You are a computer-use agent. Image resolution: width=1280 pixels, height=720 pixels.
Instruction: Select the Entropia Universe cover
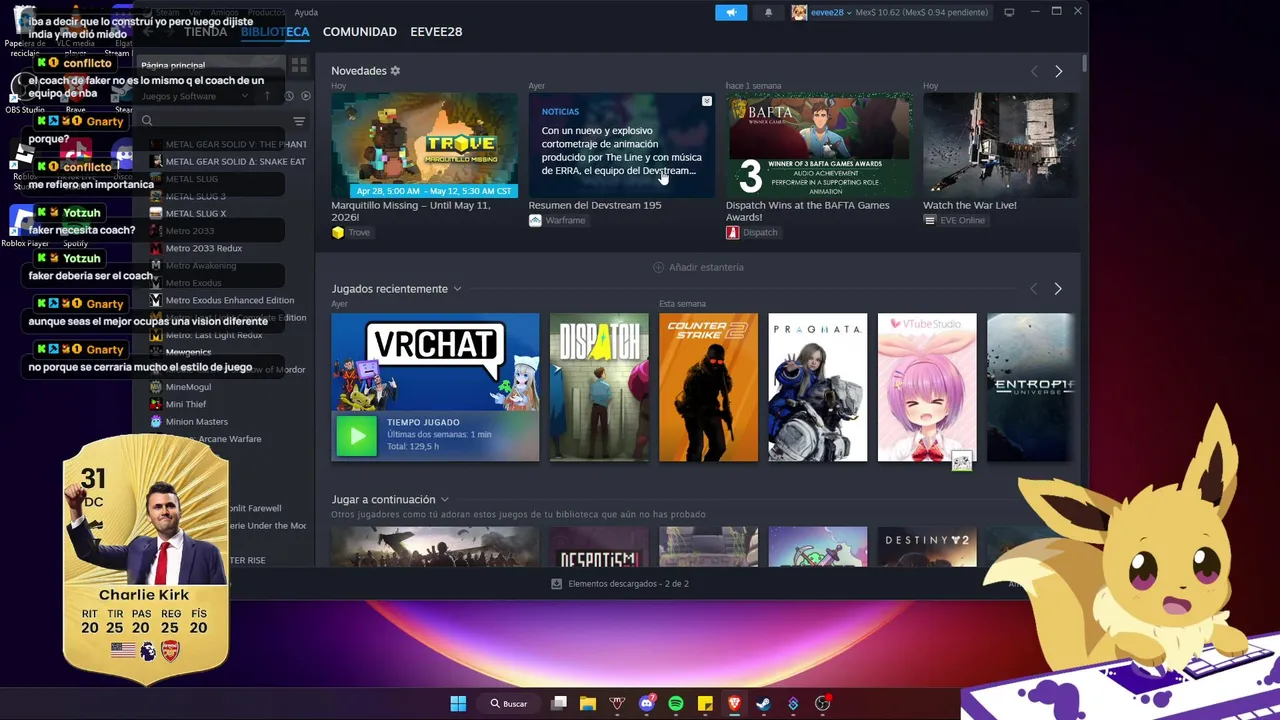(1032, 387)
